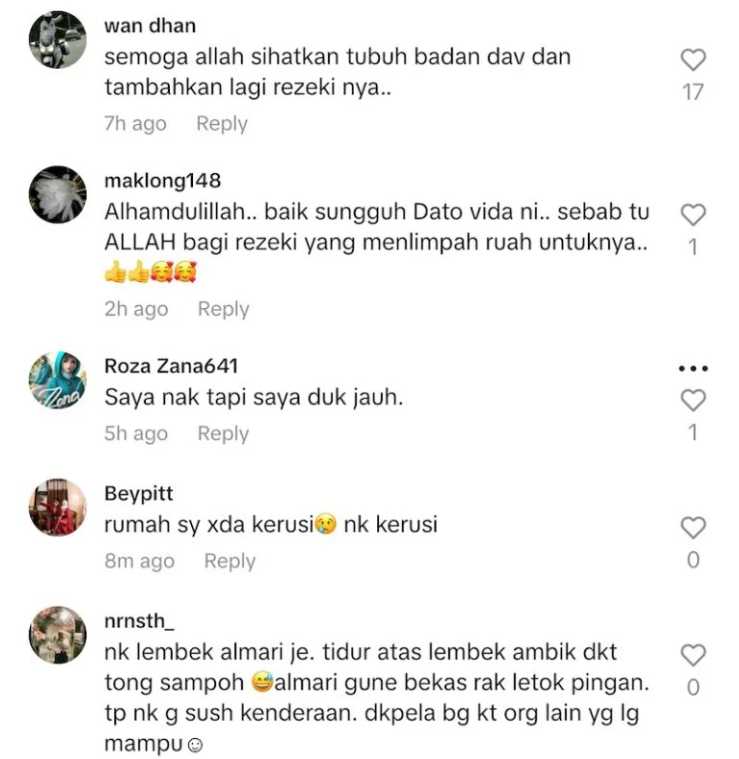
Task: Like Beypitt's comment about kerusi
Action: (693, 528)
